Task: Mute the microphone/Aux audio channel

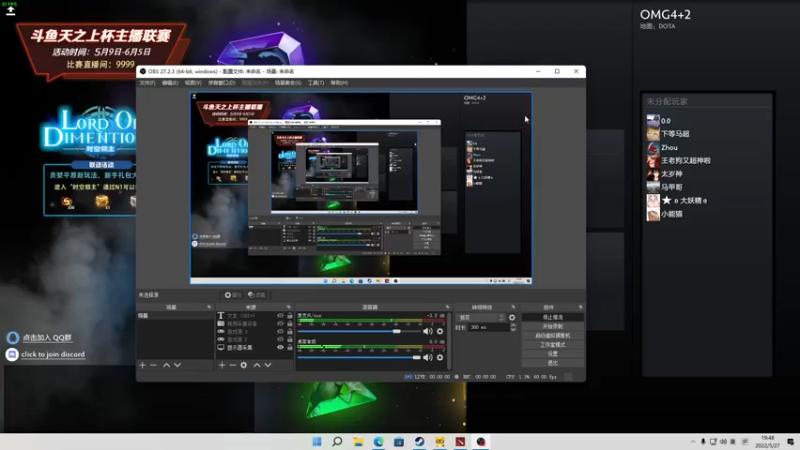Action: [x=428, y=331]
